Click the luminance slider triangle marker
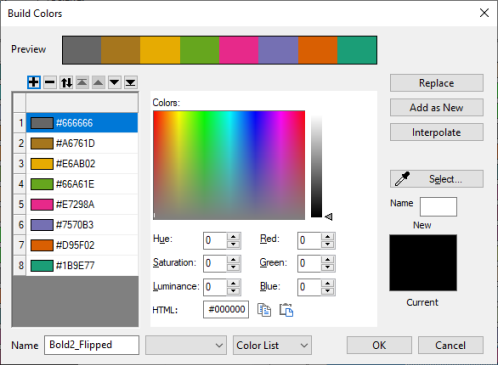The image size is (498, 365). pos(328,217)
